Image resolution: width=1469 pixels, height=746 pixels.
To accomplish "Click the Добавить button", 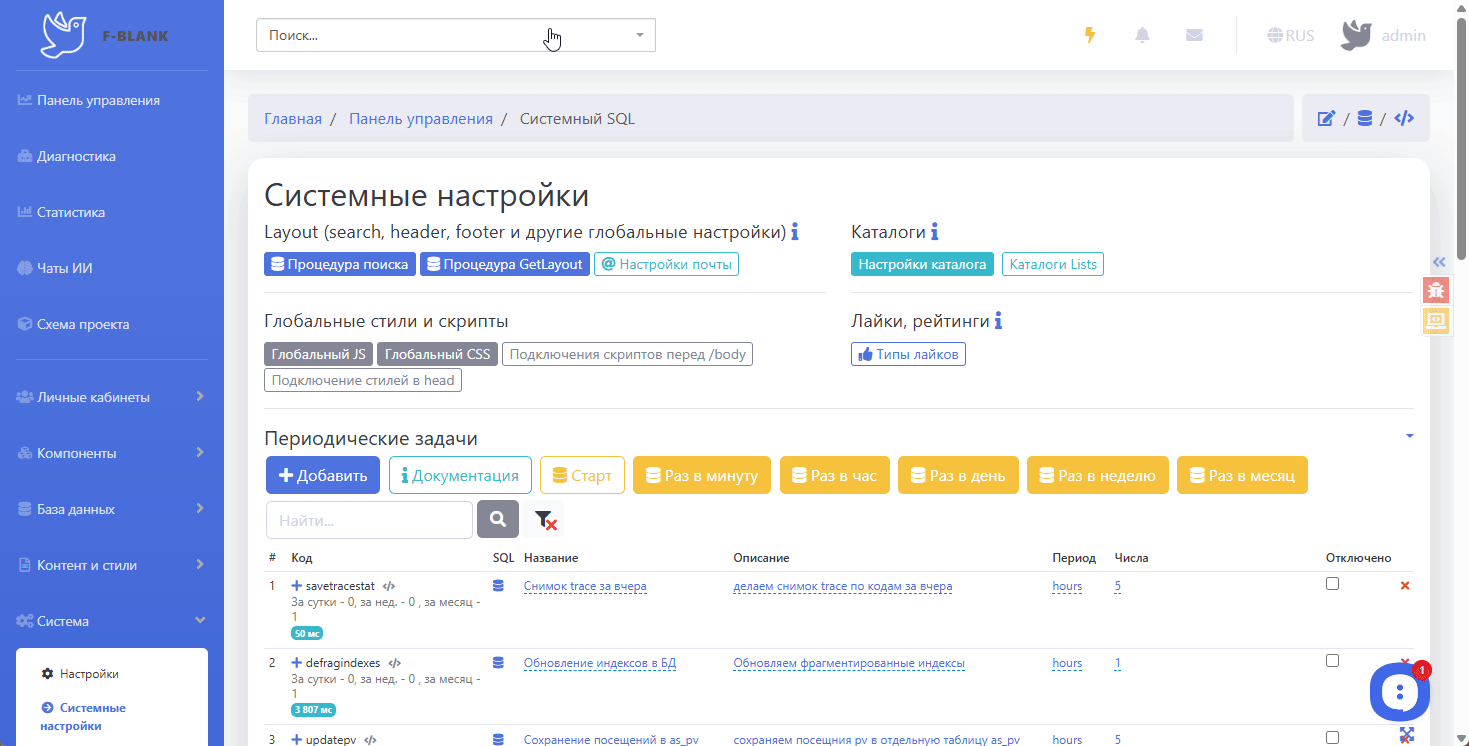I will tap(322, 475).
